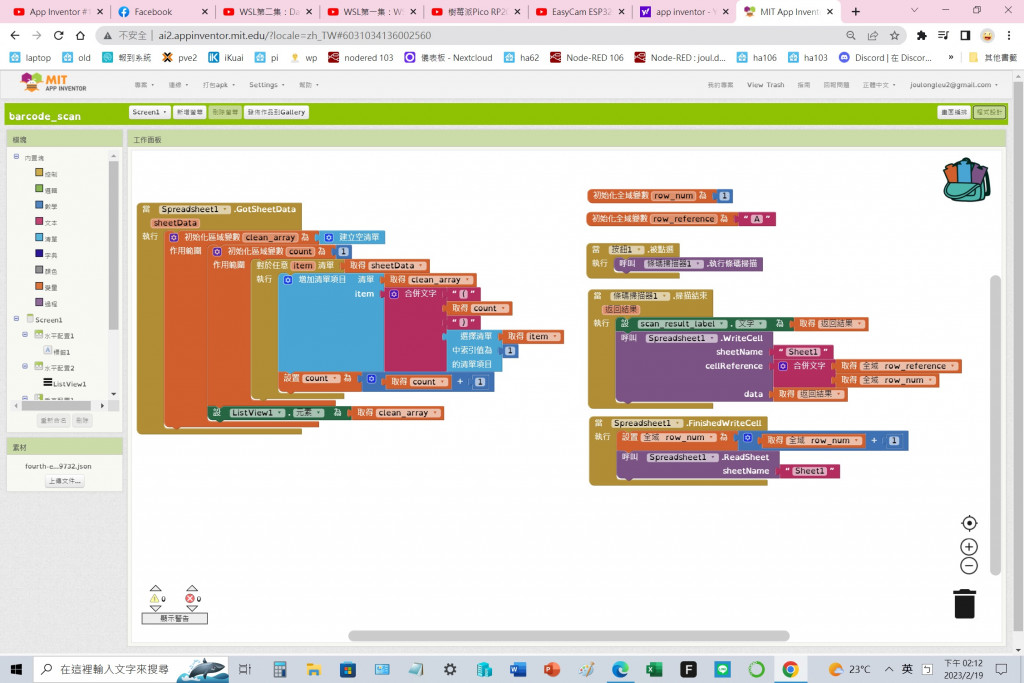Open the language dropdown 正體中文
Image resolution: width=1024 pixels, height=683 pixels.
[879, 85]
